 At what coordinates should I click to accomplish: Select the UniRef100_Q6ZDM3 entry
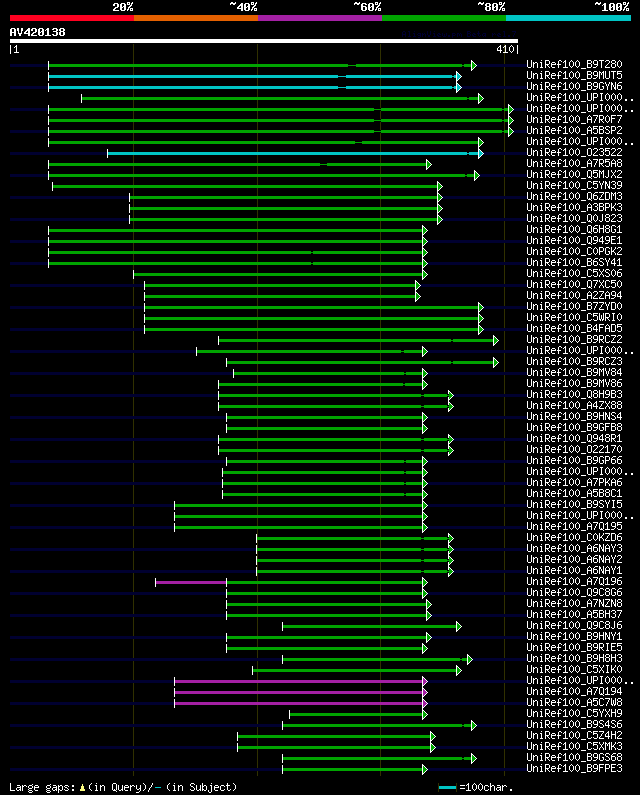(574, 196)
